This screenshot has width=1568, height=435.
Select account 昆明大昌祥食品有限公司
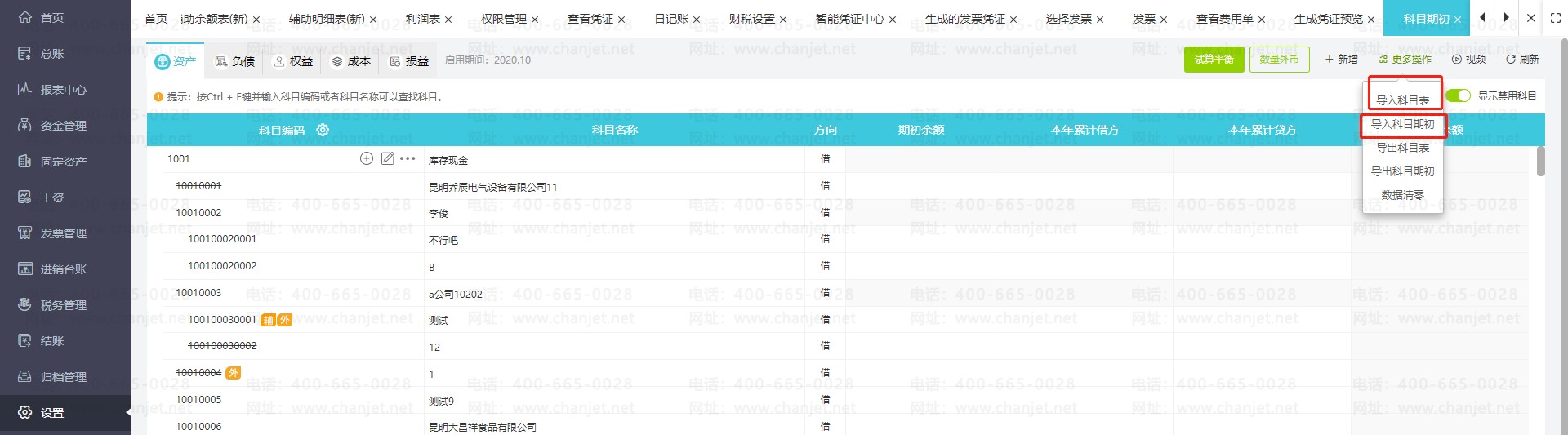pos(483,428)
